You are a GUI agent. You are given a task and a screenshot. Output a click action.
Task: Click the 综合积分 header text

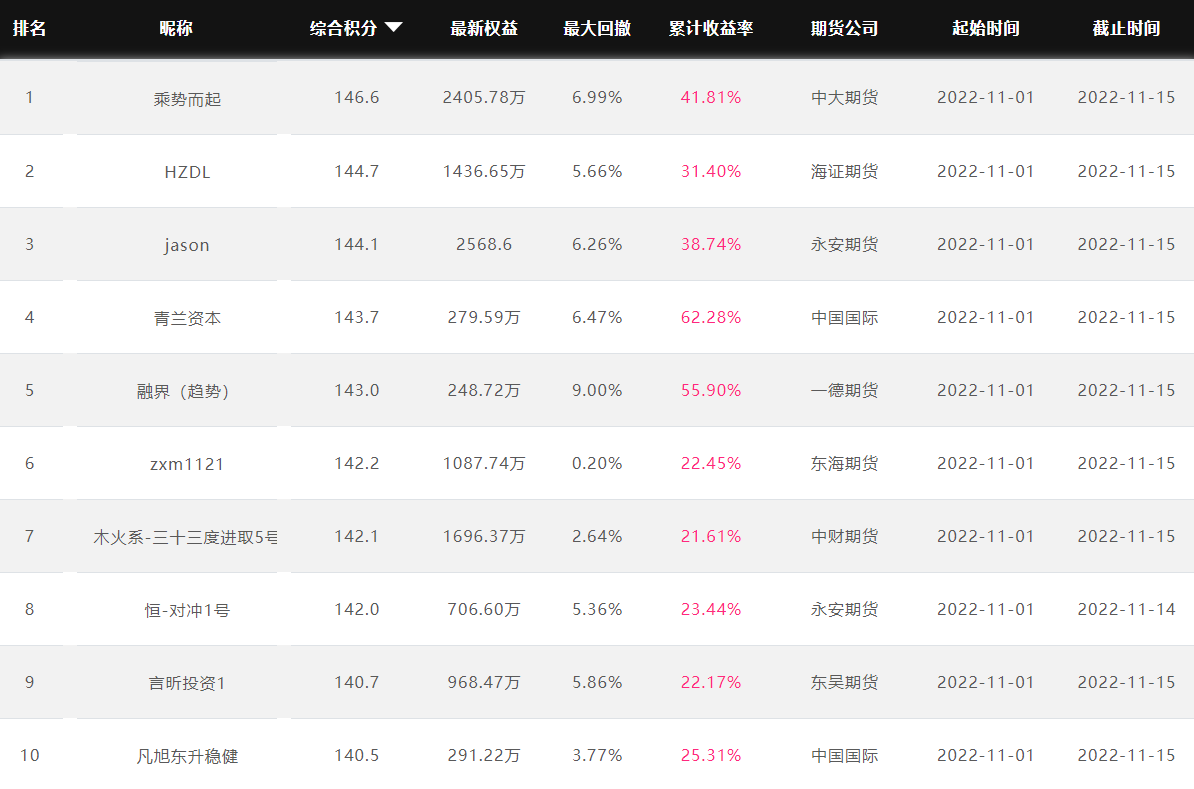343,28
